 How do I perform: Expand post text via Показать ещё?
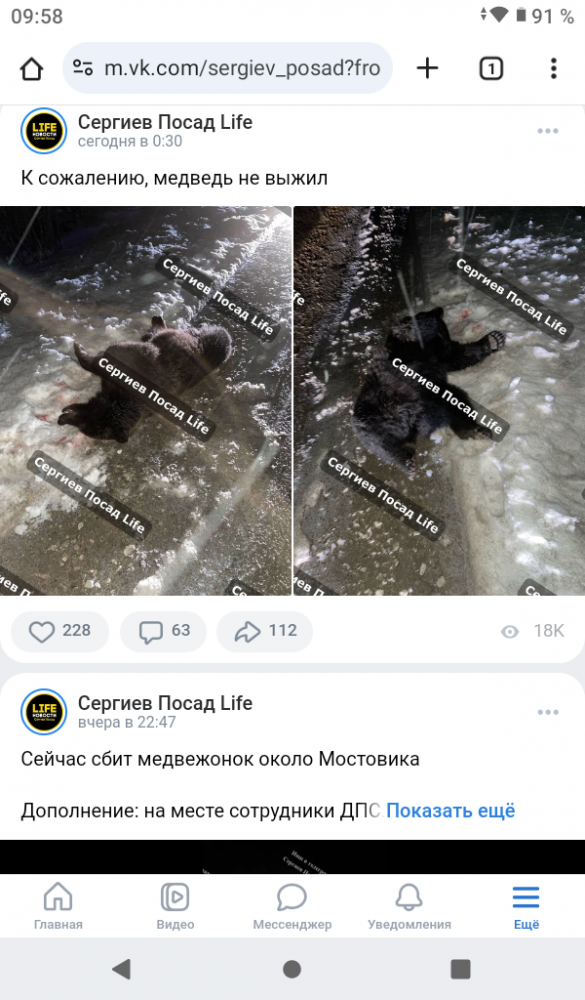[x=450, y=811]
